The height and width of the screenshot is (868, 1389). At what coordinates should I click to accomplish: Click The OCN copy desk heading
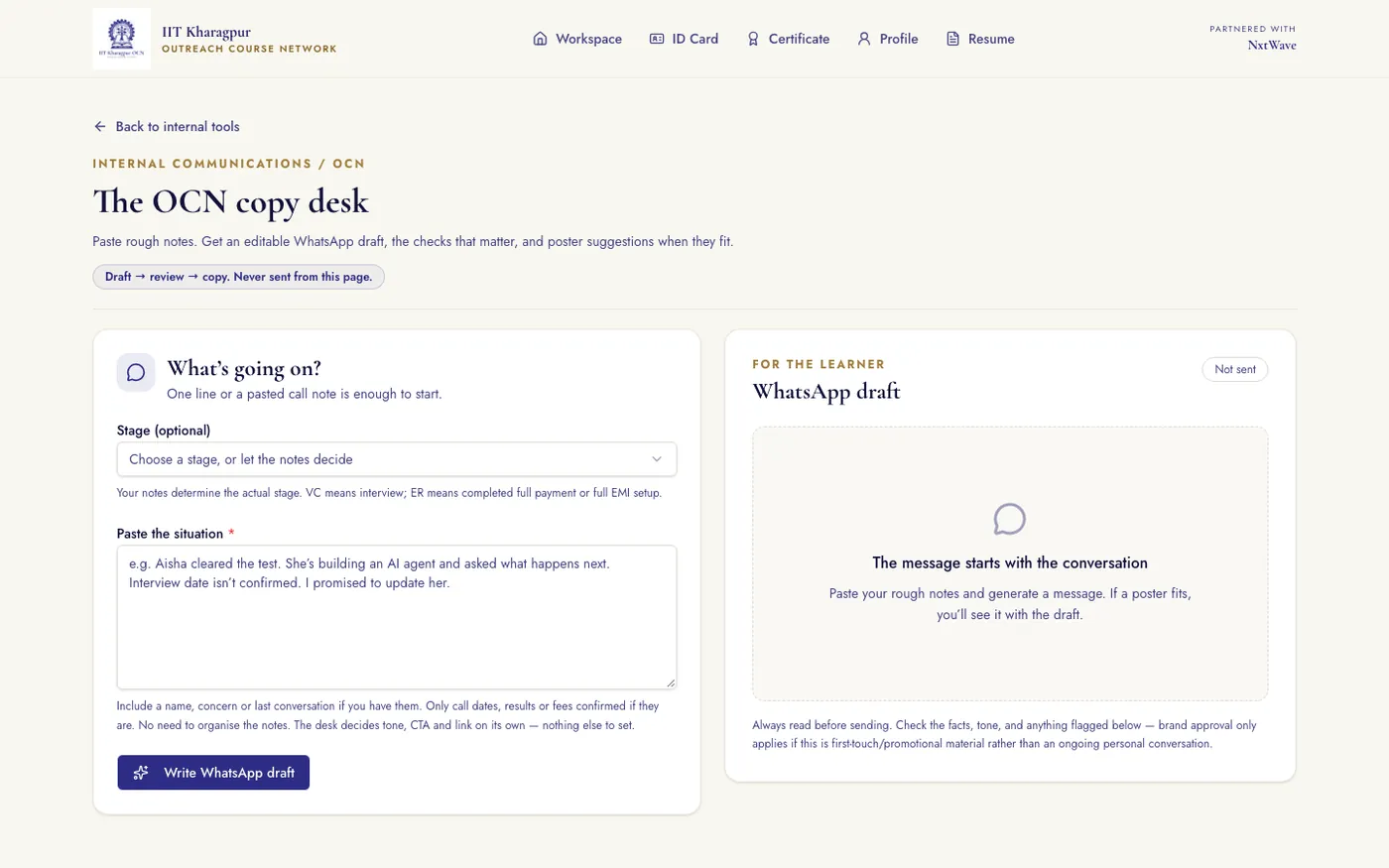pyautogui.click(x=230, y=201)
